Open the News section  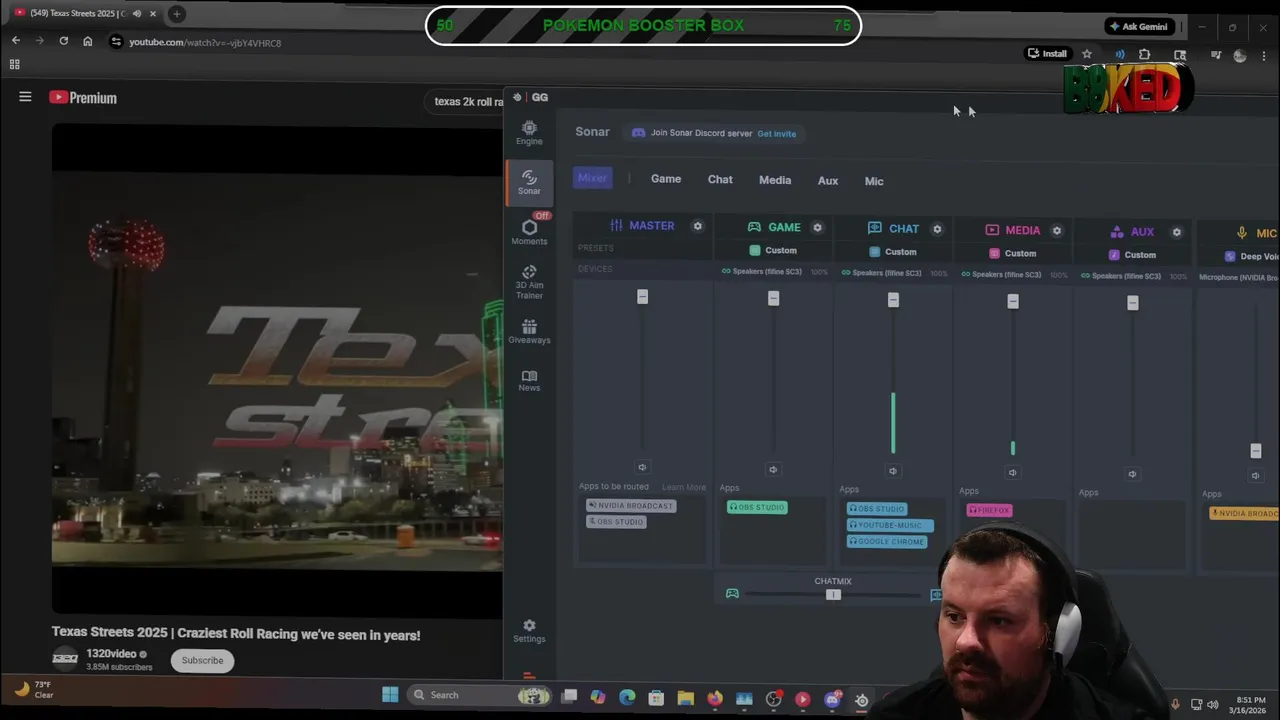529,380
